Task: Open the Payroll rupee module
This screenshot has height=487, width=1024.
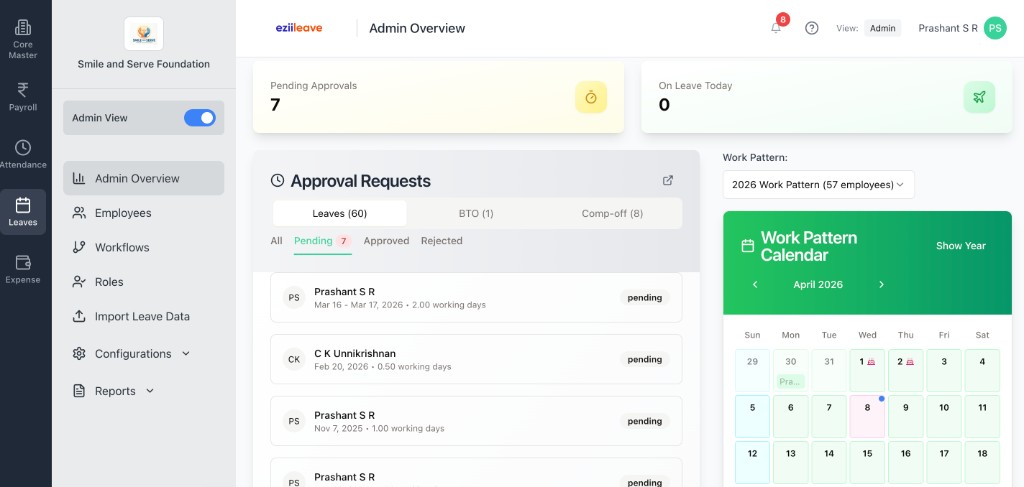Action: (23, 97)
